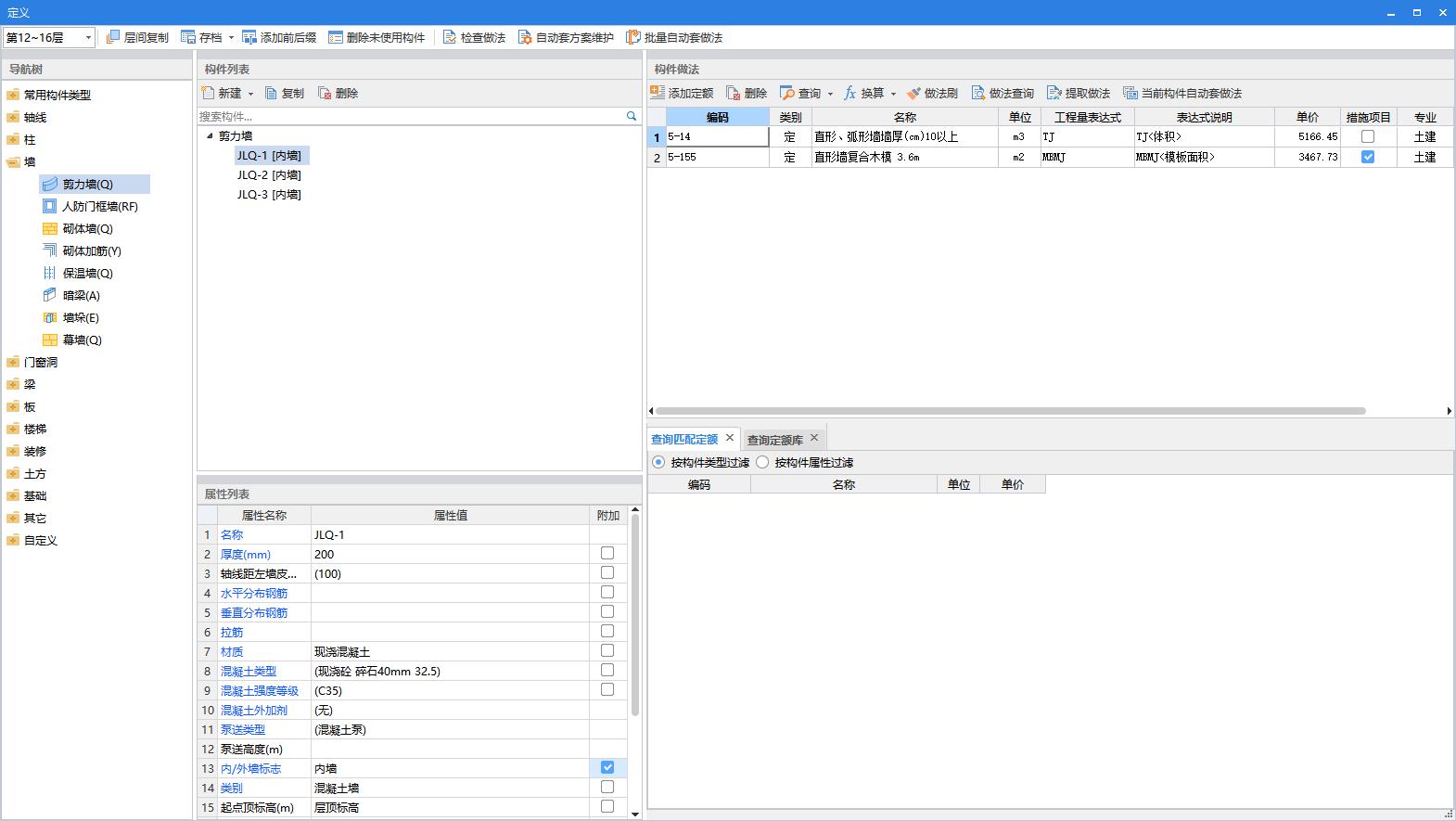Toggle 附加 checkbox for 混凝土强度等级
Screen dimensions: 1456x821
coord(607,689)
